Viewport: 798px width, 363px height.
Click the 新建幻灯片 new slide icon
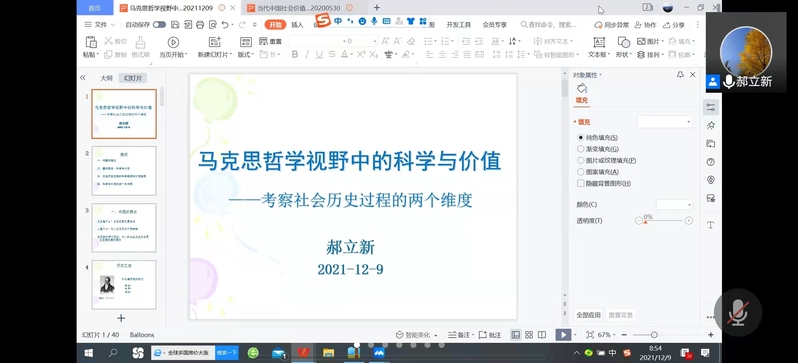[x=215, y=42]
